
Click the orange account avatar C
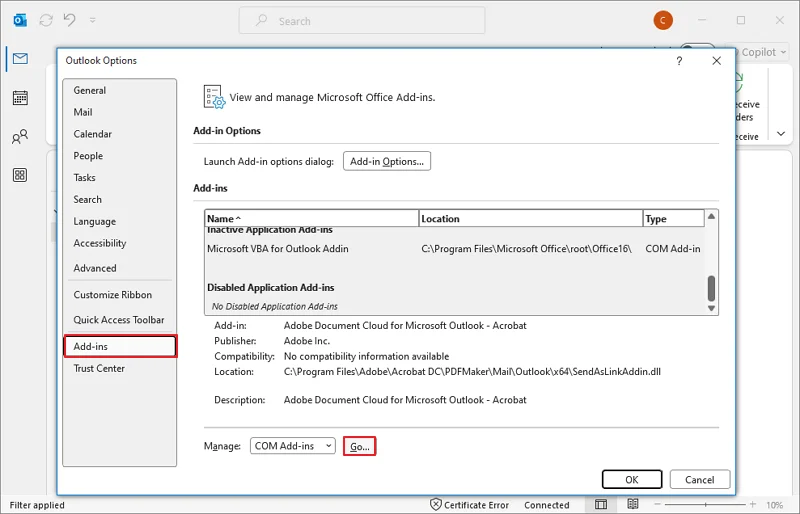click(x=663, y=20)
